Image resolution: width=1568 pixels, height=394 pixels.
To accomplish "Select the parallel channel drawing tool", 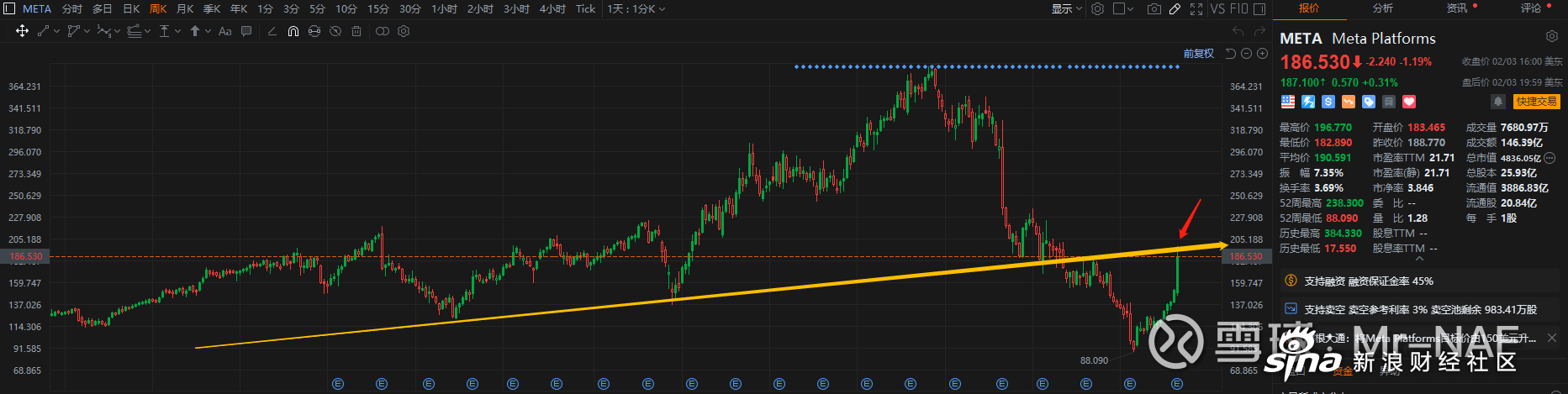I will [x=135, y=31].
